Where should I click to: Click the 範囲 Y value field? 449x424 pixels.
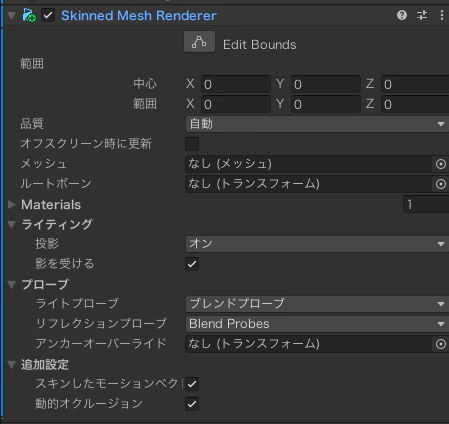(x=326, y=104)
